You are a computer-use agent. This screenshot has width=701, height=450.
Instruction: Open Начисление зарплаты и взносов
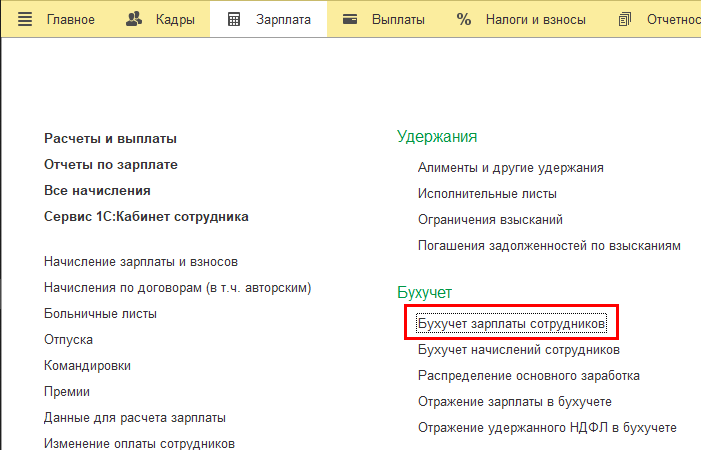point(140,262)
